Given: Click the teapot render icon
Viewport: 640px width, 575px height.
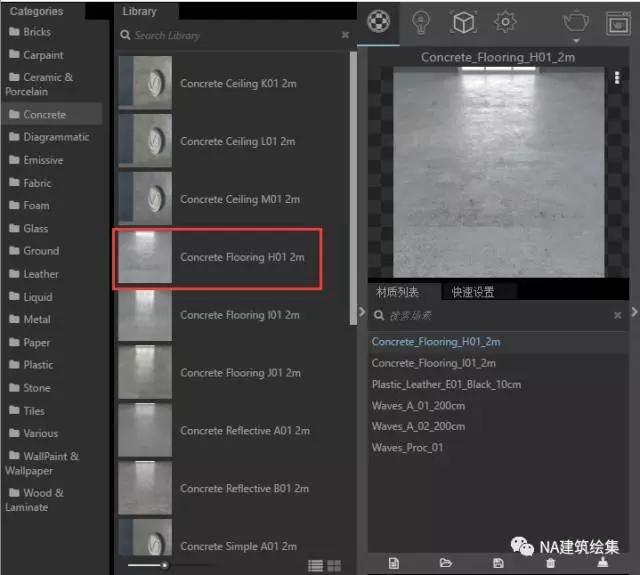Looking at the screenshot, I should (576, 22).
